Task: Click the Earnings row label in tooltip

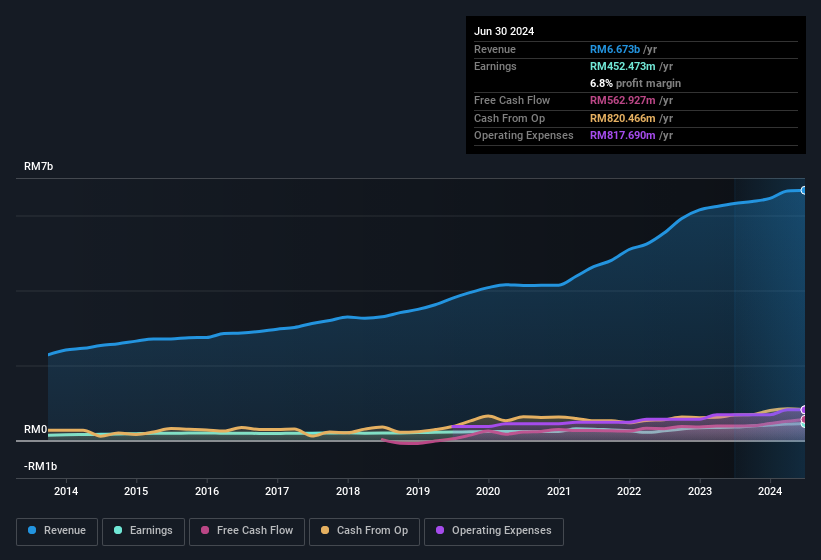Action: point(495,66)
